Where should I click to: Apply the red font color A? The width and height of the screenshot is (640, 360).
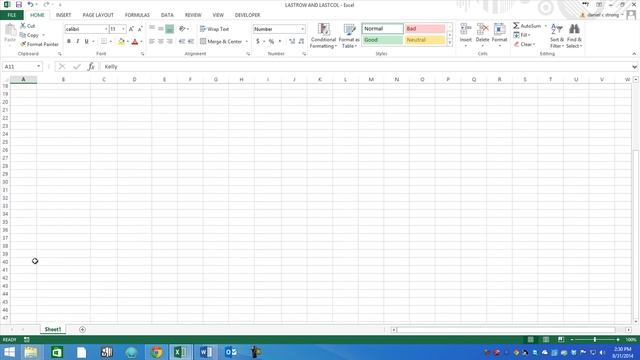point(135,41)
